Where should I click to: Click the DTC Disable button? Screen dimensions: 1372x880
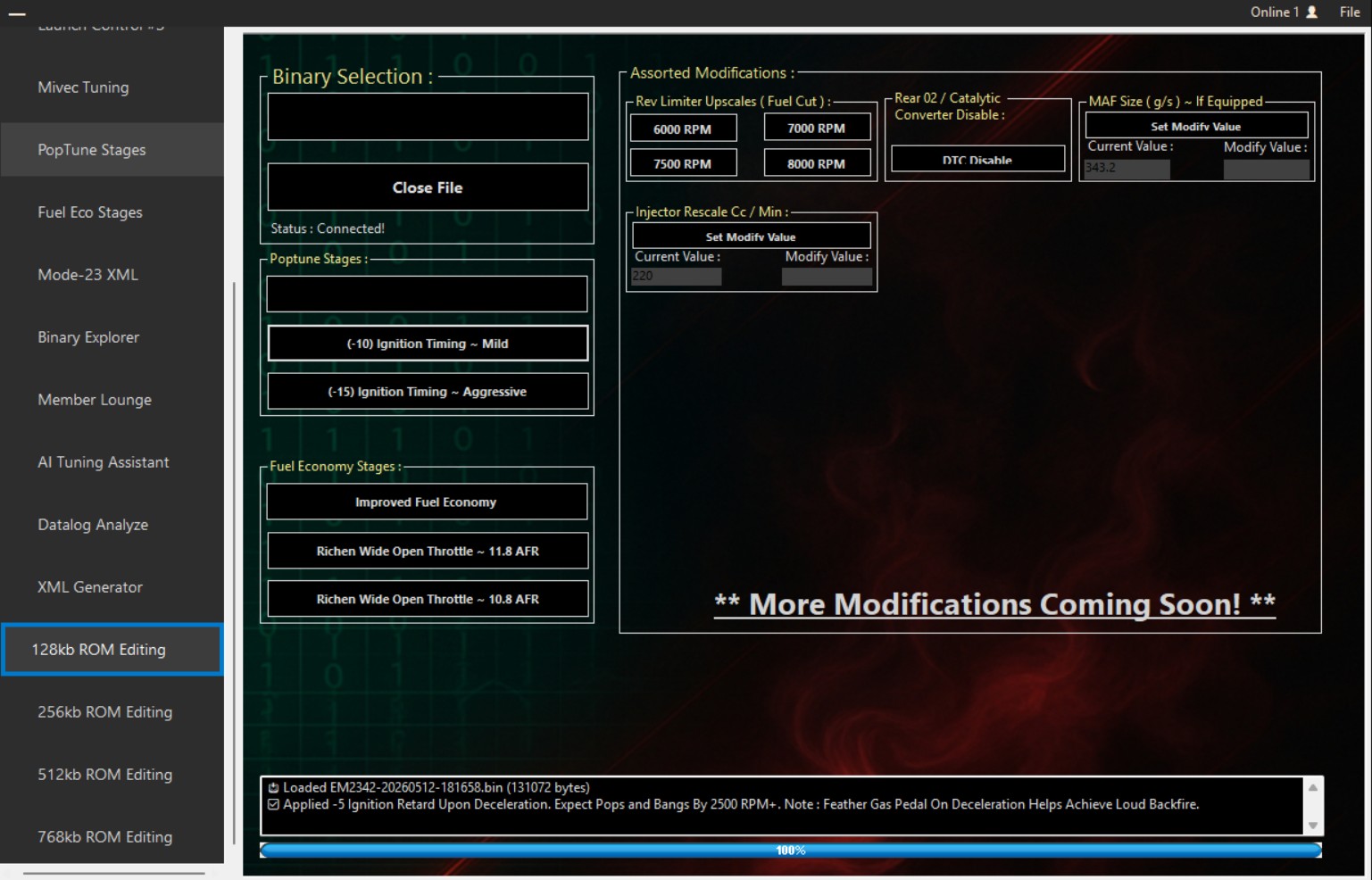pos(977,158)
